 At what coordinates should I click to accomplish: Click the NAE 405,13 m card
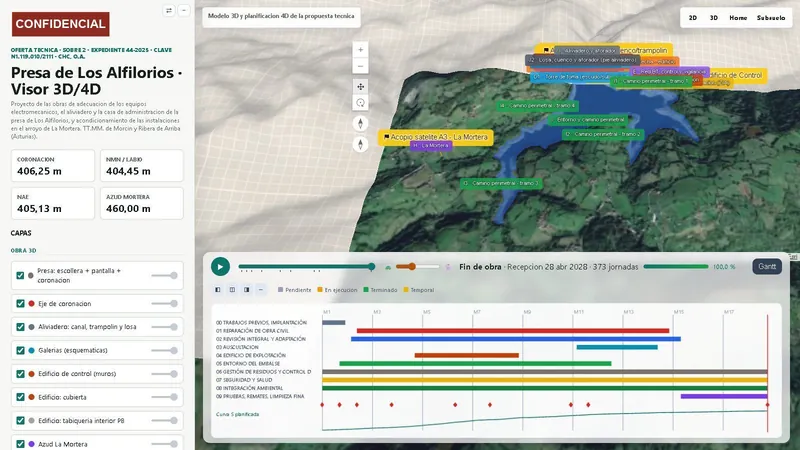[53, 203]
